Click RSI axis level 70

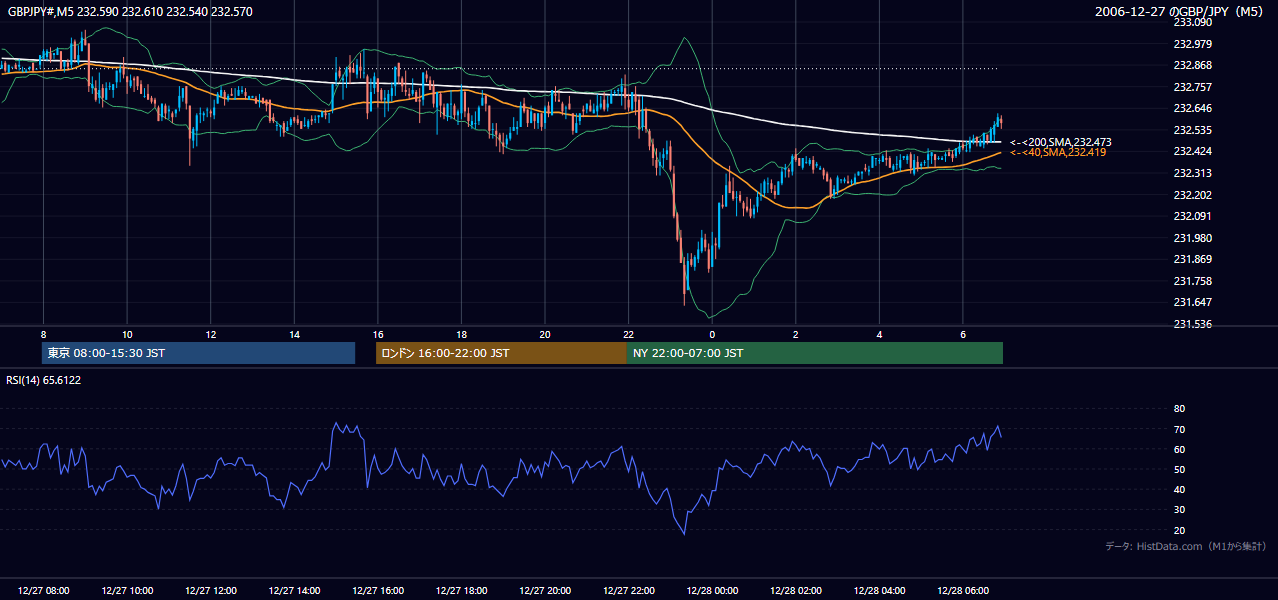coord(1179,430)
